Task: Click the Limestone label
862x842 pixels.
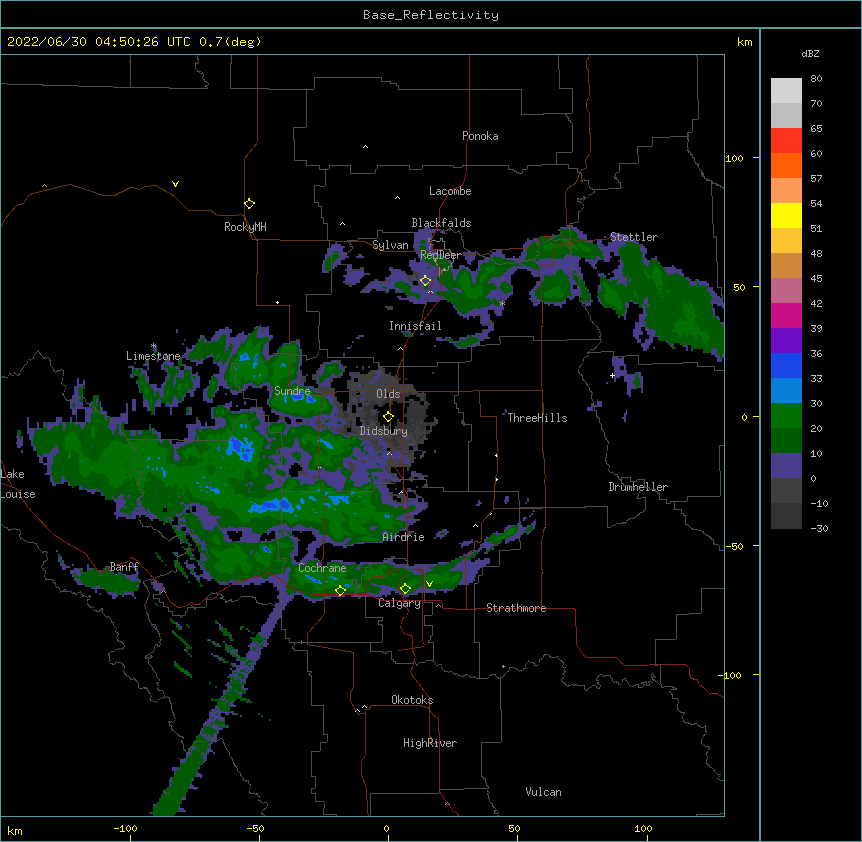Action: tap(153, 356)
